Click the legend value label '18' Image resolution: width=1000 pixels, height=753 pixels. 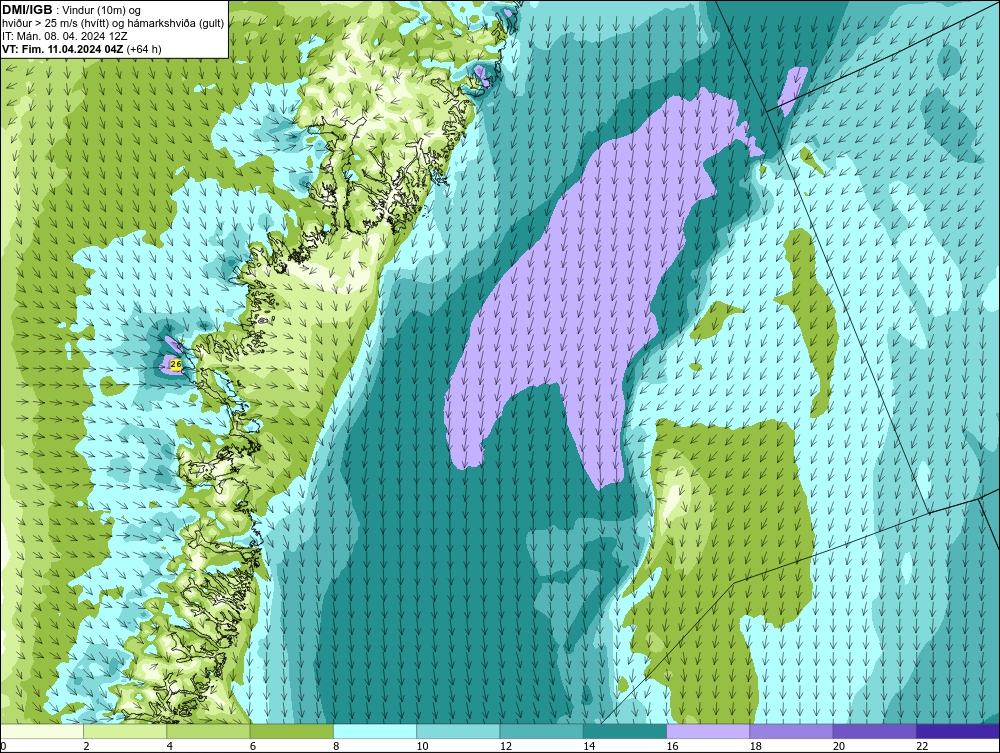[x=756, y=746]
